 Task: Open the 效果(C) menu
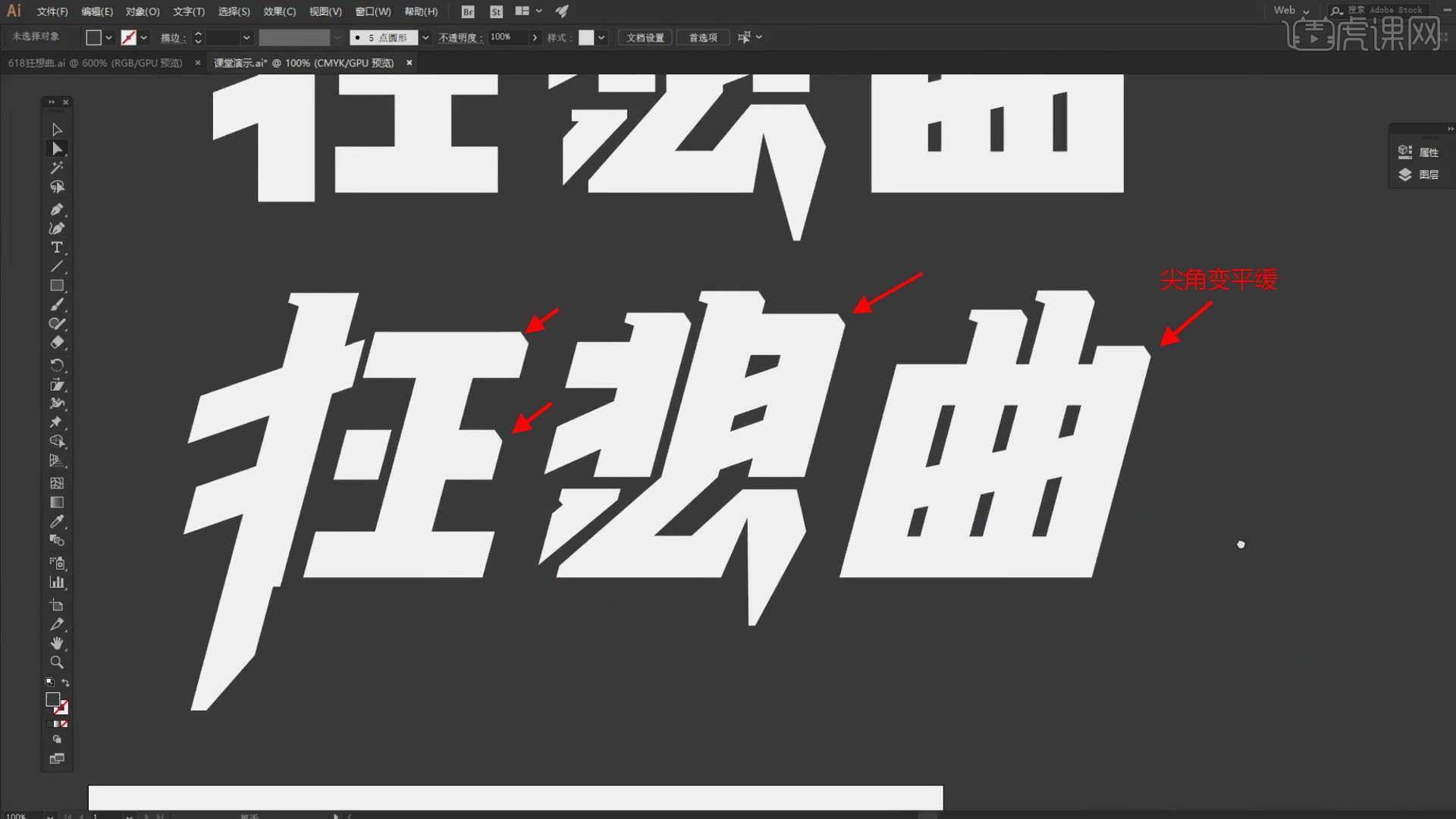coord(279,11)
